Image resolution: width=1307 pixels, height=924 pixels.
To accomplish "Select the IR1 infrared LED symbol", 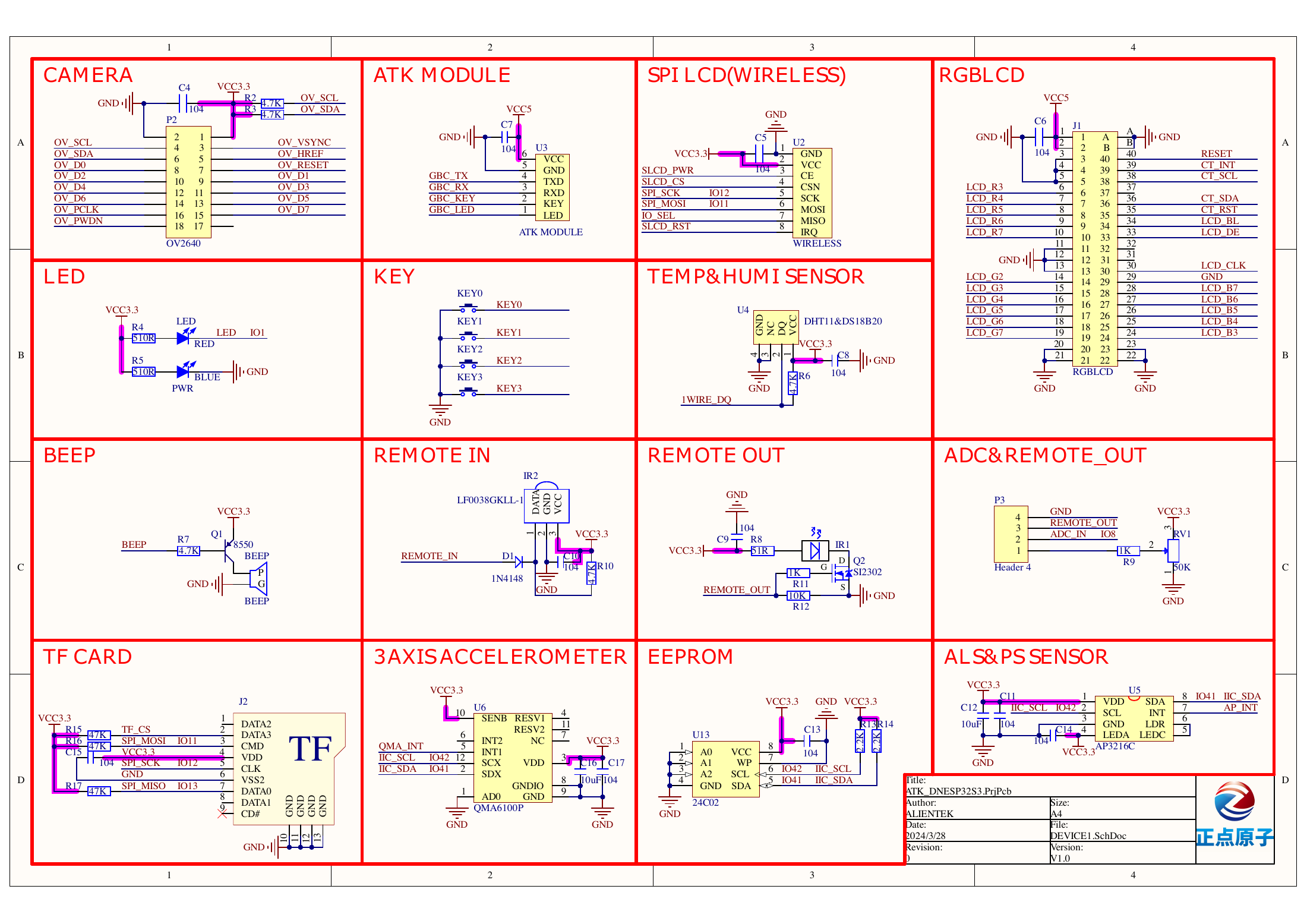I will click(815, 551).
